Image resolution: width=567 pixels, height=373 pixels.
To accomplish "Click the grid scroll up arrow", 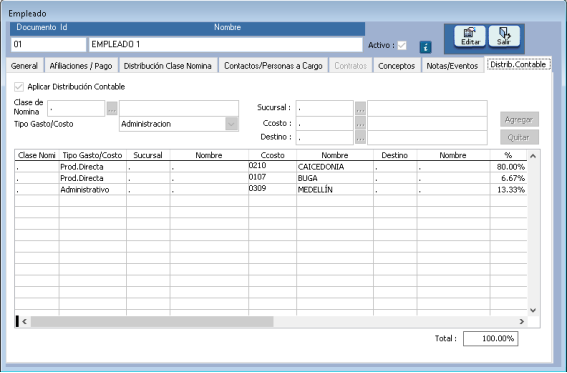I will pyautogui.click(x=533, y=156).
